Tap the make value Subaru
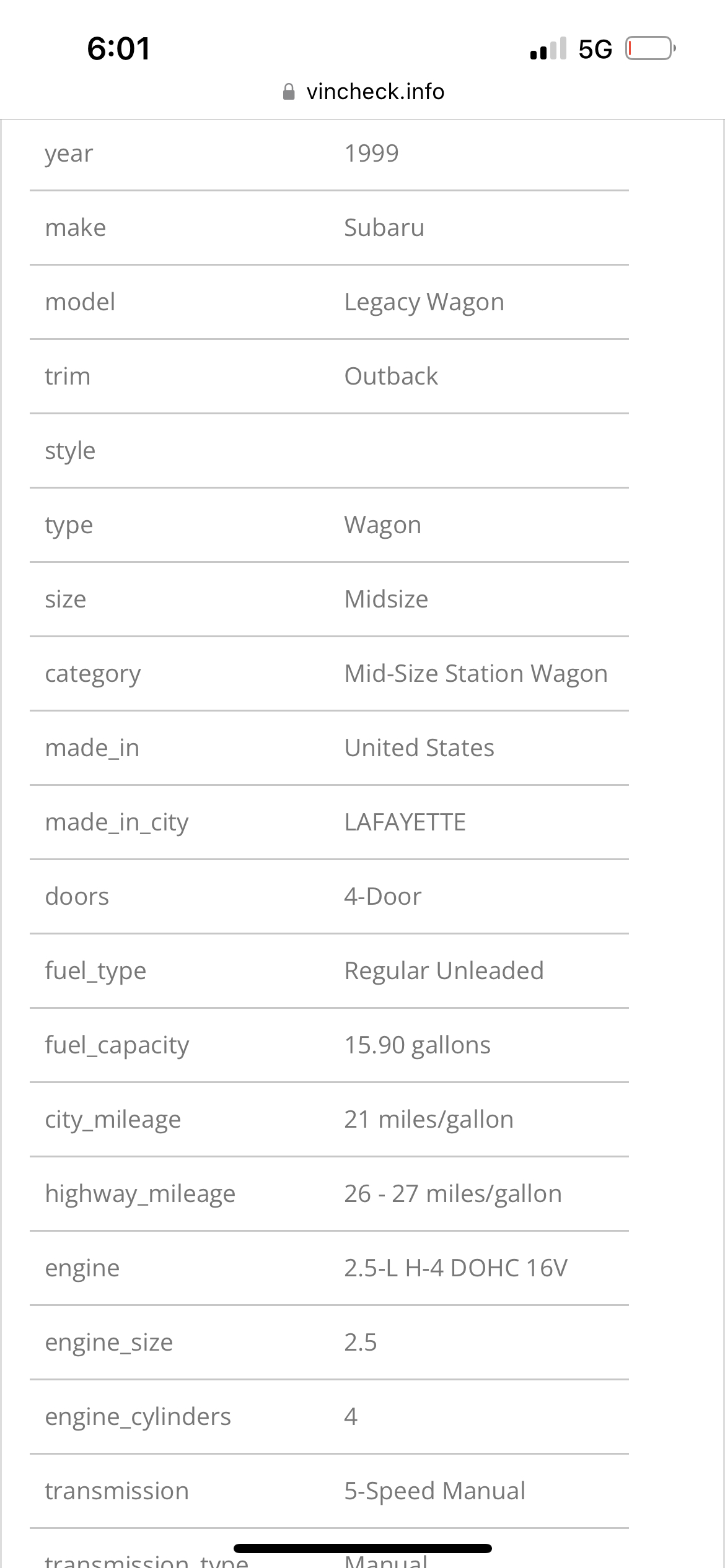Screen dimensions: 725x1568 pos(384,228)
